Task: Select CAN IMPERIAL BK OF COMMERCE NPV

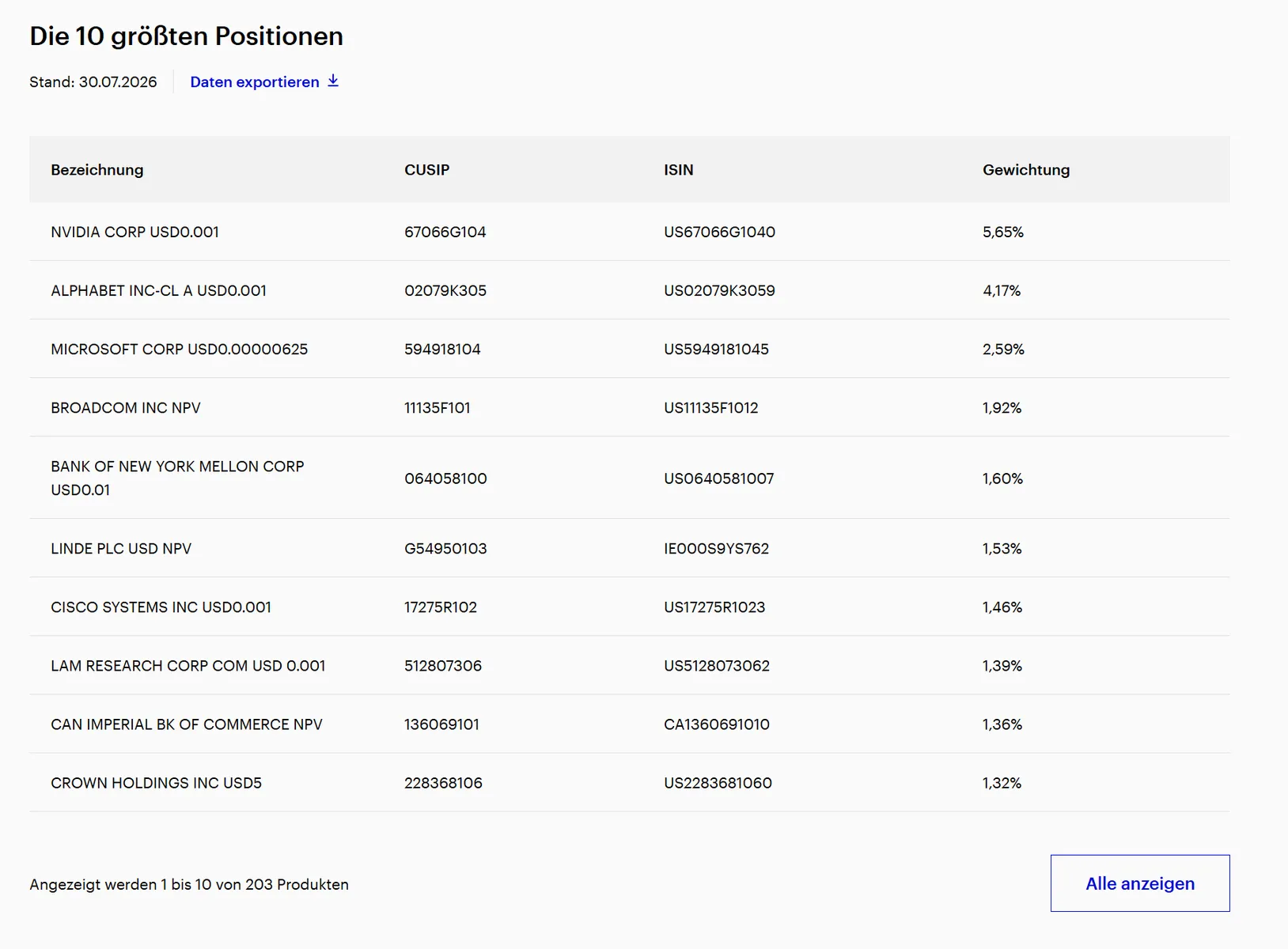Action: tap(187, 724)
